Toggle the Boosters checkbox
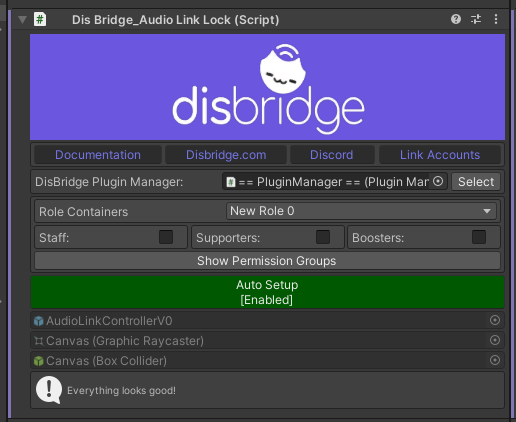This screenshot has height=422, width=516. point(479,237)
